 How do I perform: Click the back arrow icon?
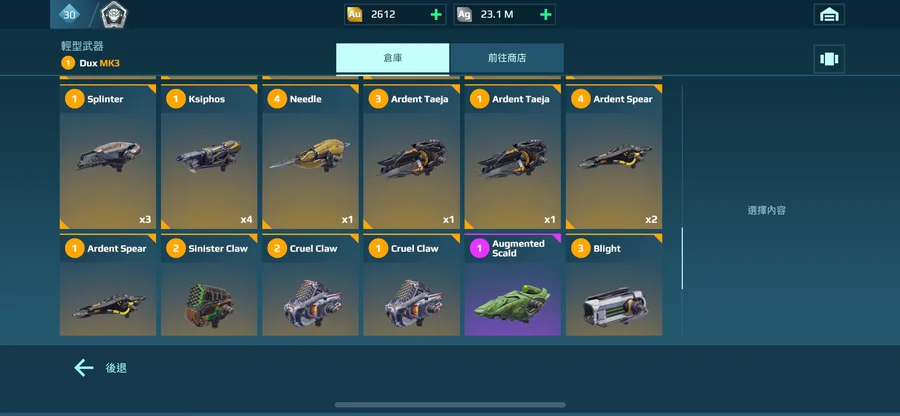click(x=84, y=368)
